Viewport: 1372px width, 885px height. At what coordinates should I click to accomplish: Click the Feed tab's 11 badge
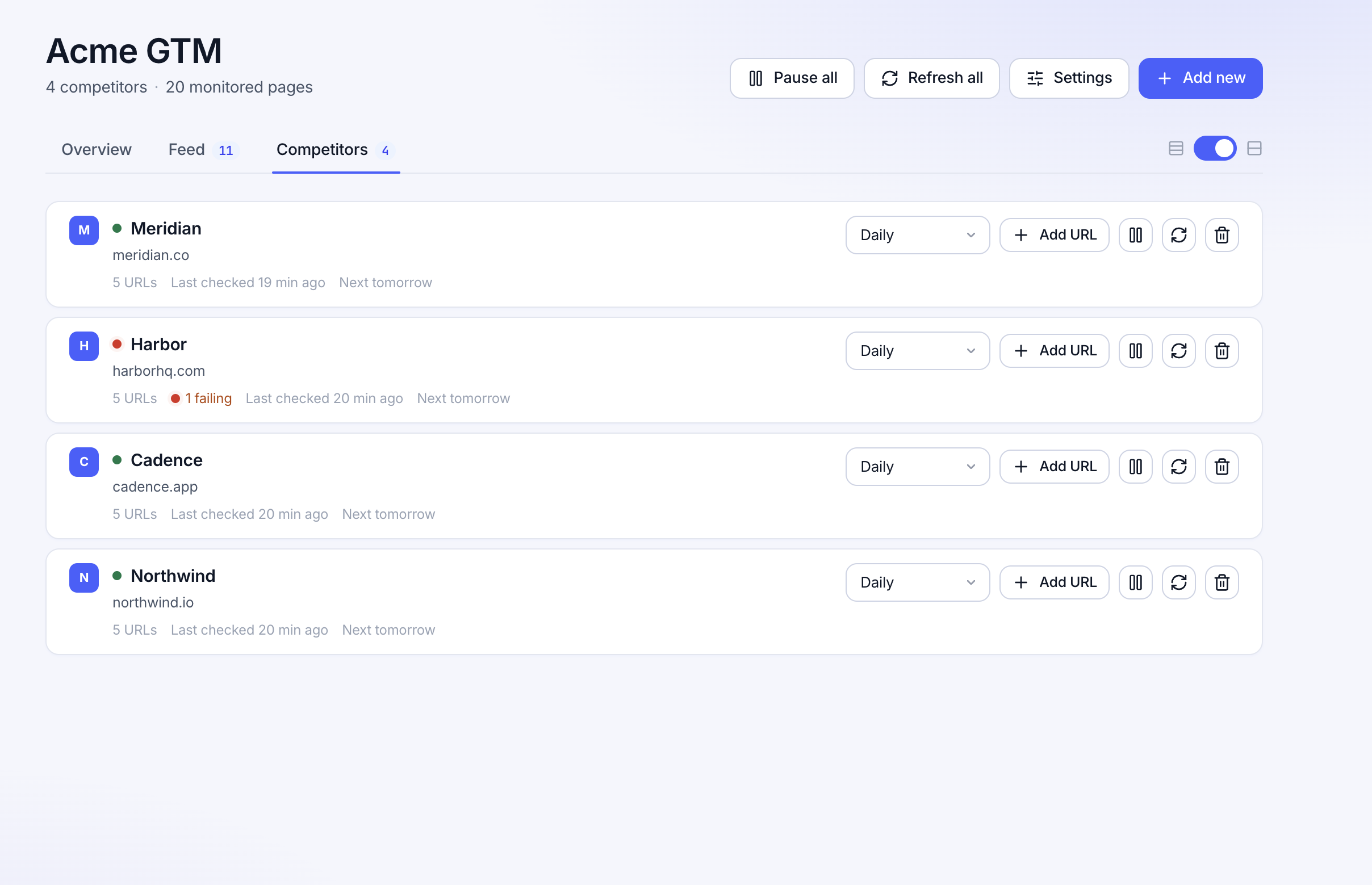point(226,150)
